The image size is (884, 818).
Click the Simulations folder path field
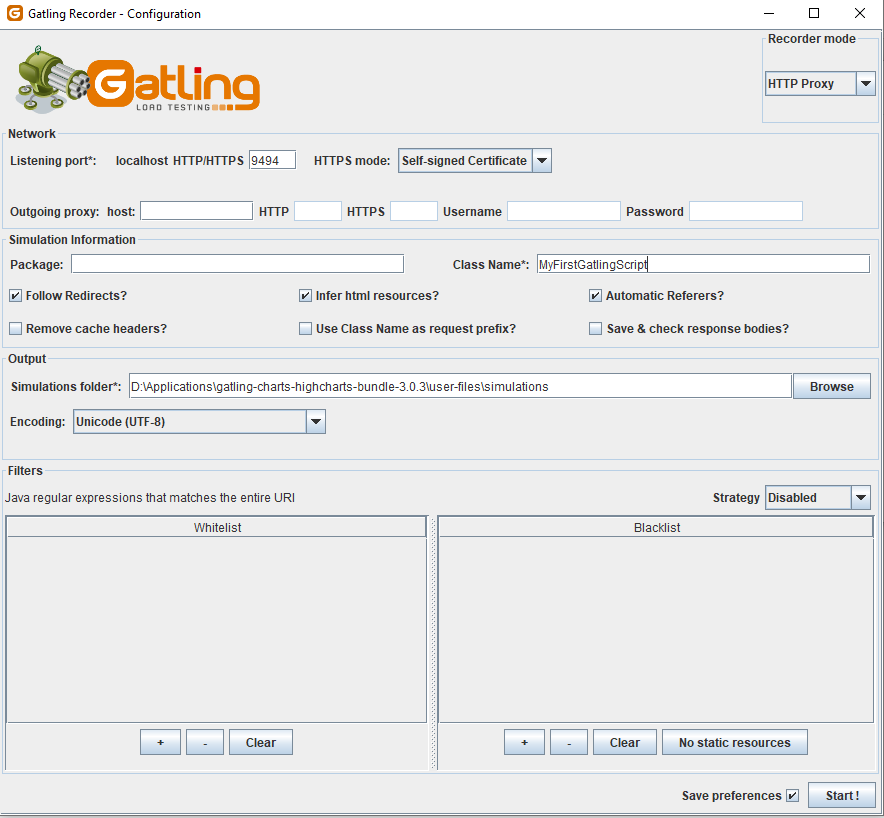(x=460, y=387)
